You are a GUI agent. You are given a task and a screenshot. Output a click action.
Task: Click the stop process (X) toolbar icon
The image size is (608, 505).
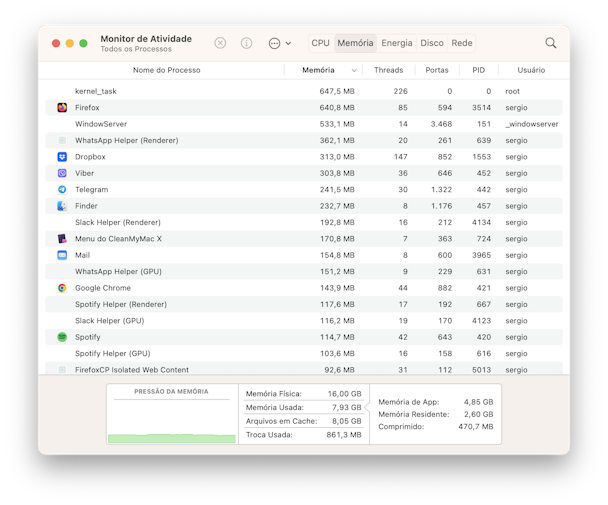click(x=220, y=43)
